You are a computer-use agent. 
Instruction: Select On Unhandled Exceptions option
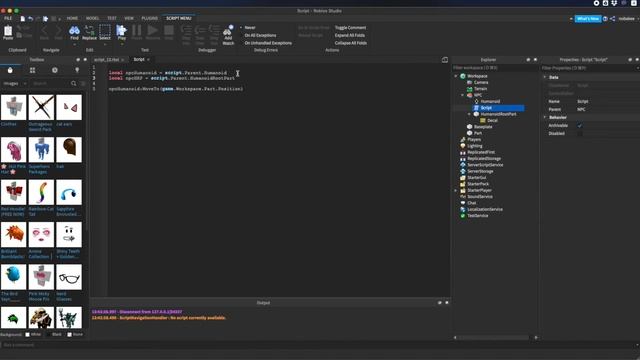point(268,43)
